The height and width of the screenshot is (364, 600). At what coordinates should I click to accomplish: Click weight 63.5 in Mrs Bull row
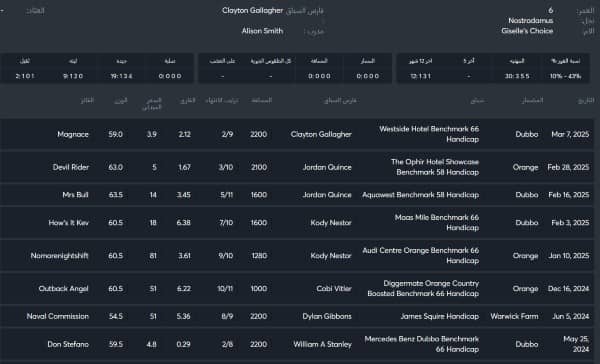click(116, 195)
